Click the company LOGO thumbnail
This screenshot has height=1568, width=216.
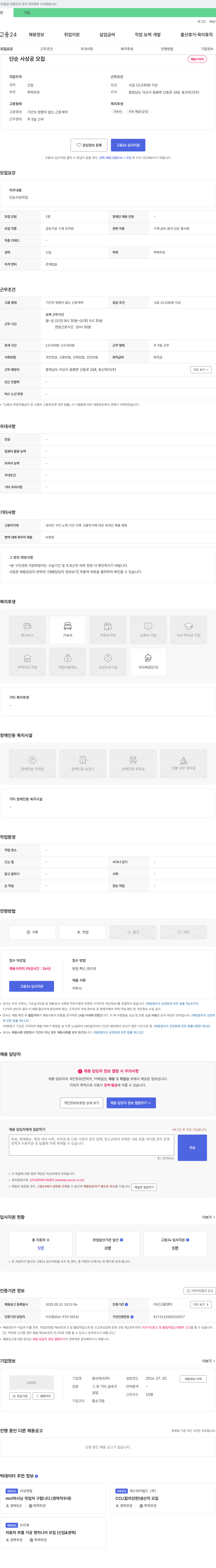point(32,1382)
